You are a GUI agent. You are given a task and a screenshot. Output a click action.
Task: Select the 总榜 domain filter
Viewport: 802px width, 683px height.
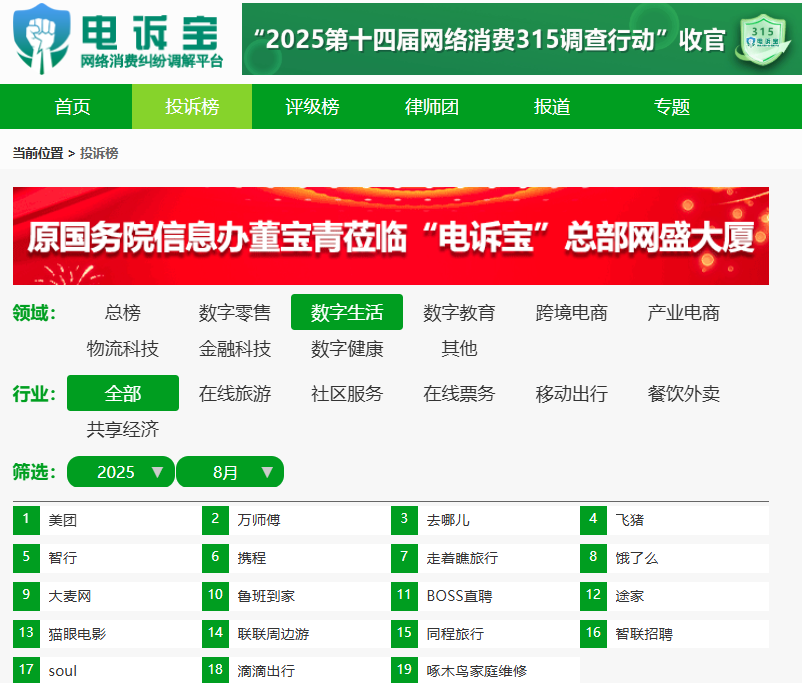123,312
